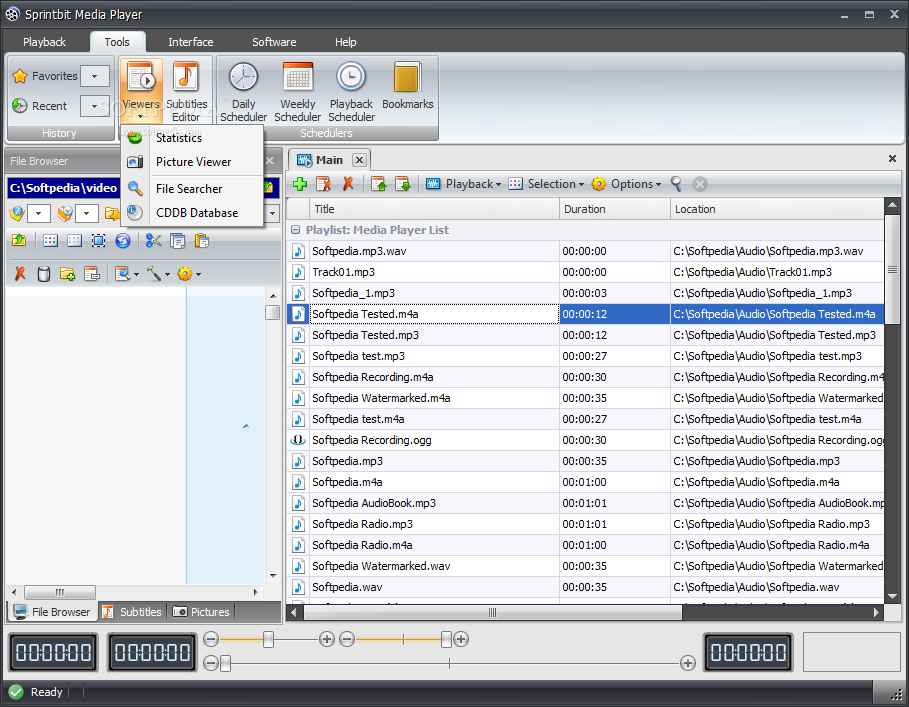Close the Main playlist tab
This screenshot has width=909, height=707.
[359, 160]
